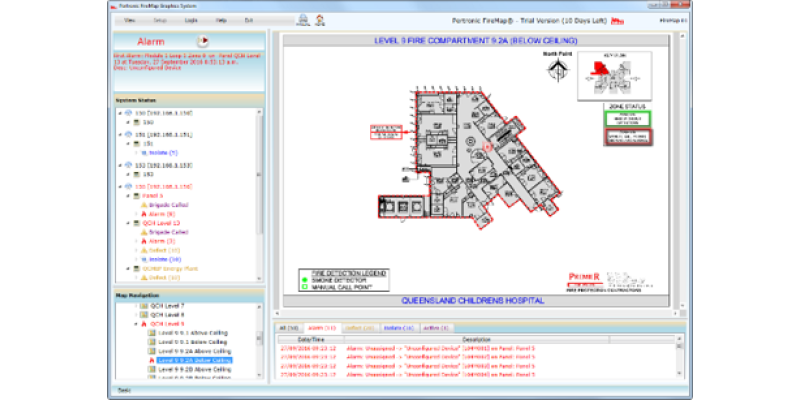Expand the Isolate entry under panel 151
Viewport: 800px width, 400px height.
click(x=136, y=153)
